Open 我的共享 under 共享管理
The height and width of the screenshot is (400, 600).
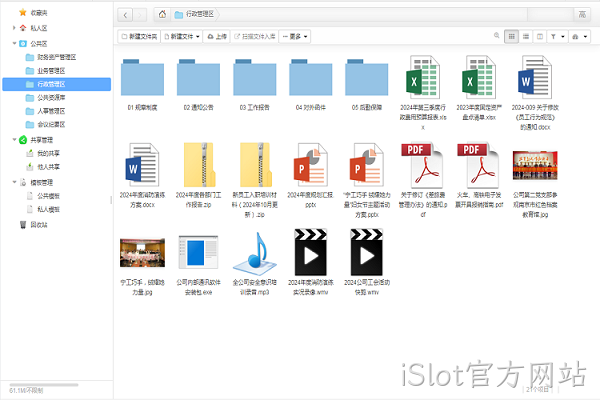pos(43,153)
